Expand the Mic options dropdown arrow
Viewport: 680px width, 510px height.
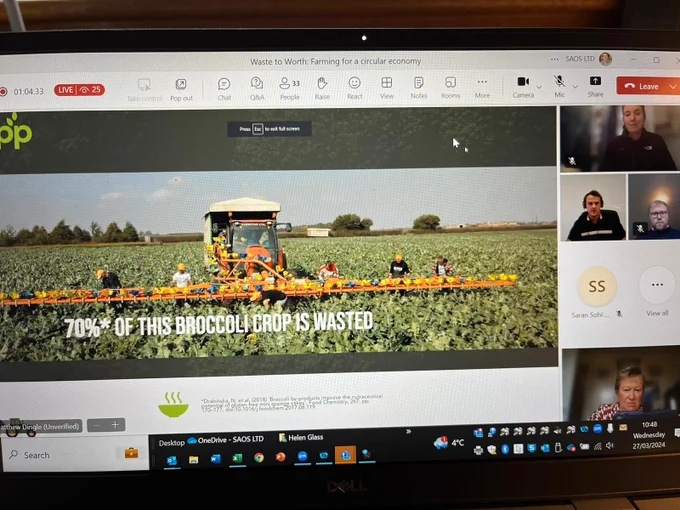coord(575,86)
